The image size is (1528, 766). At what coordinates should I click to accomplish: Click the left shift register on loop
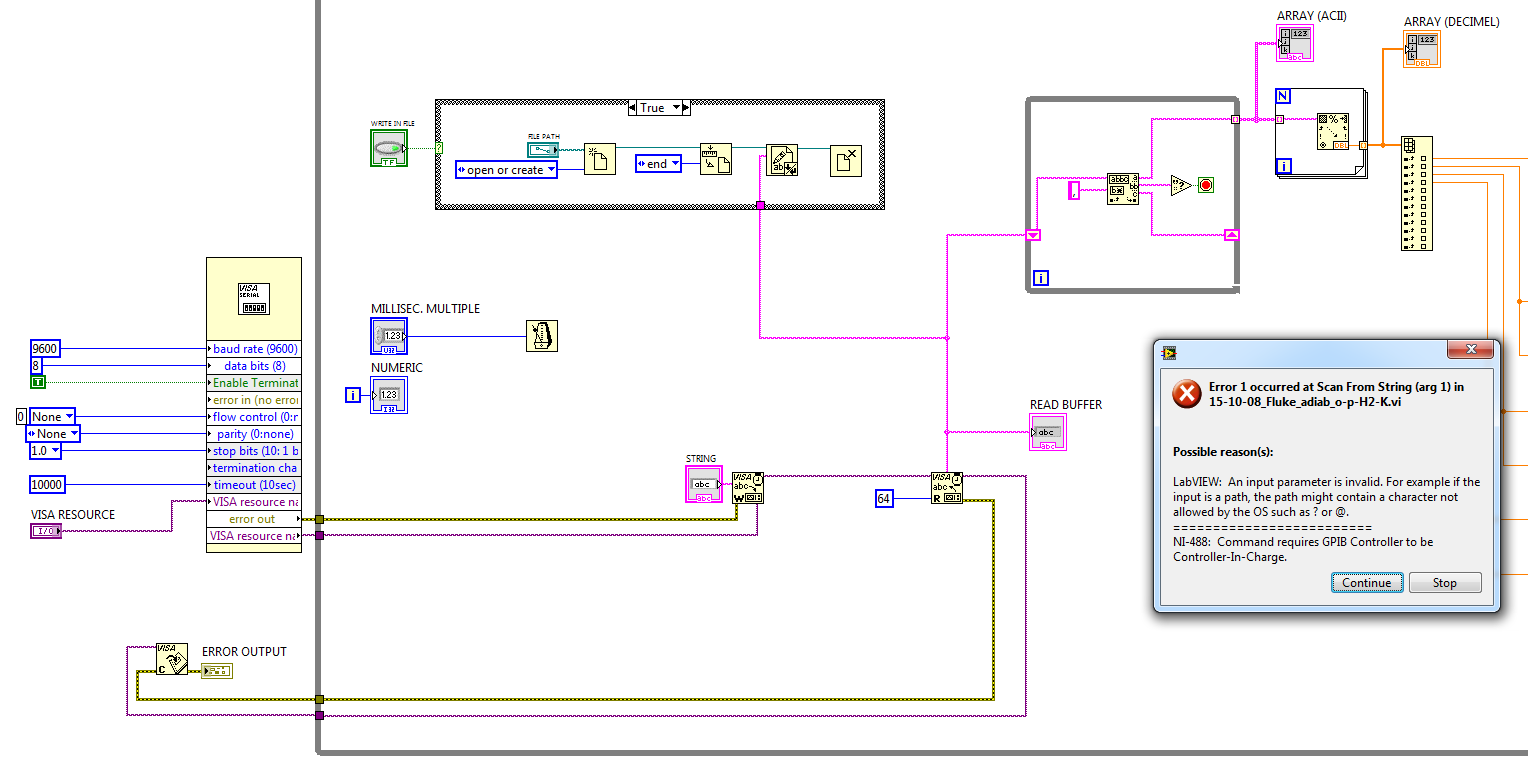coord(1034,235)
